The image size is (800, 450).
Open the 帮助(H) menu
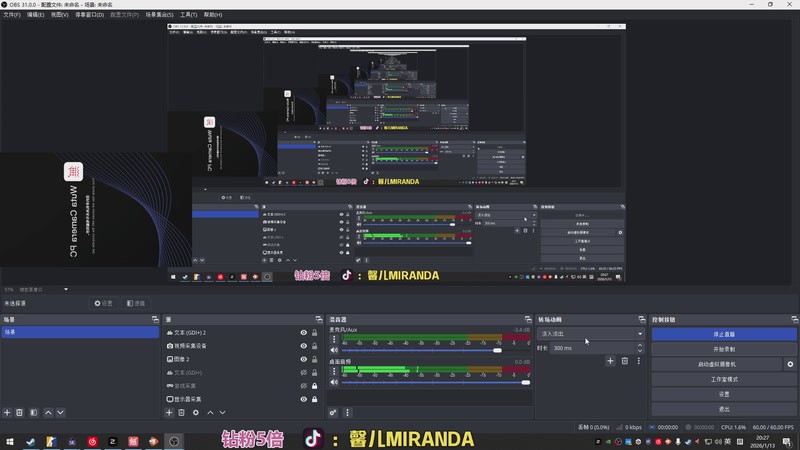pos(213,15)
